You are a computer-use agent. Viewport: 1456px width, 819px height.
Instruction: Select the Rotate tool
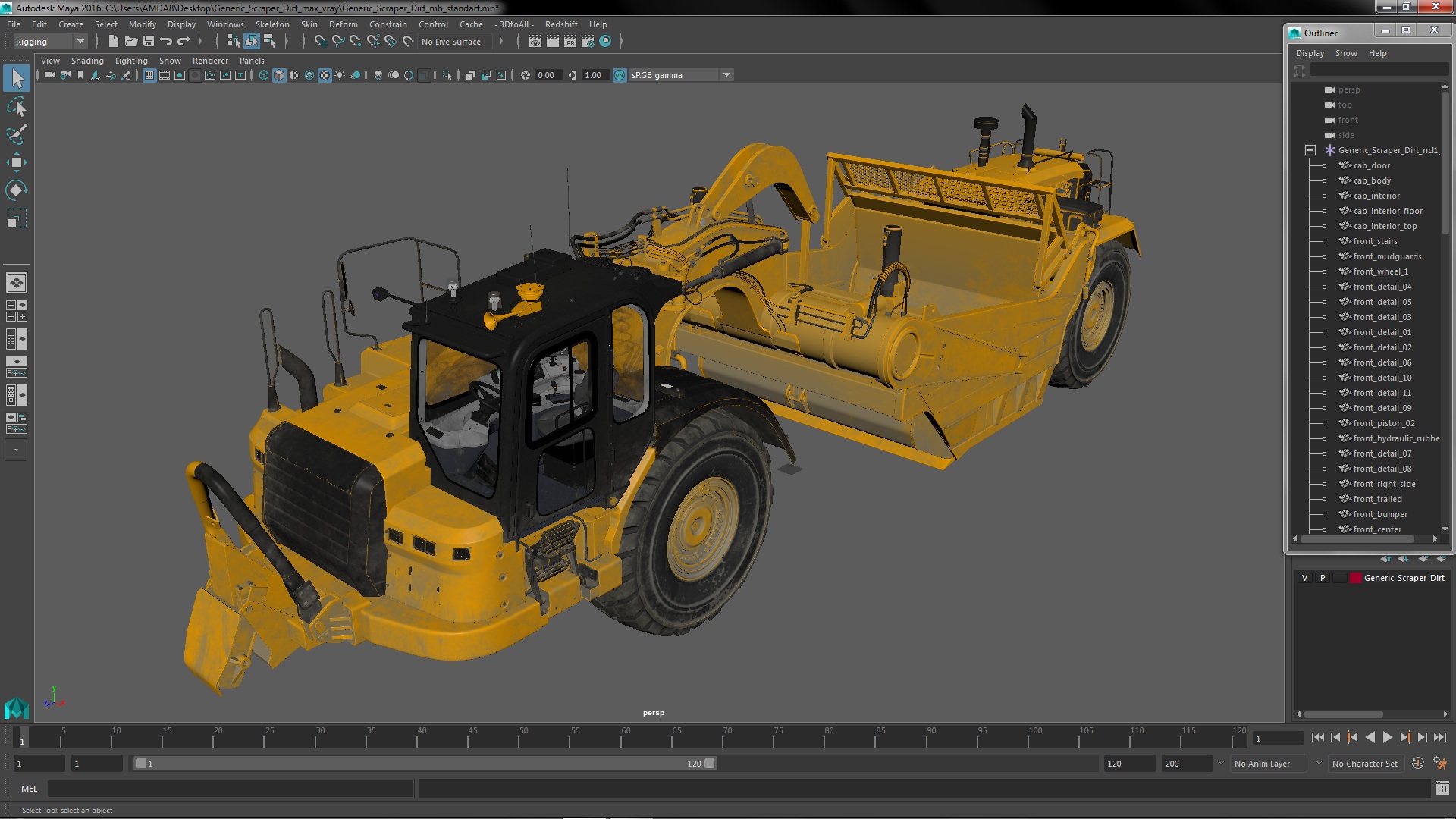point(16,190)
